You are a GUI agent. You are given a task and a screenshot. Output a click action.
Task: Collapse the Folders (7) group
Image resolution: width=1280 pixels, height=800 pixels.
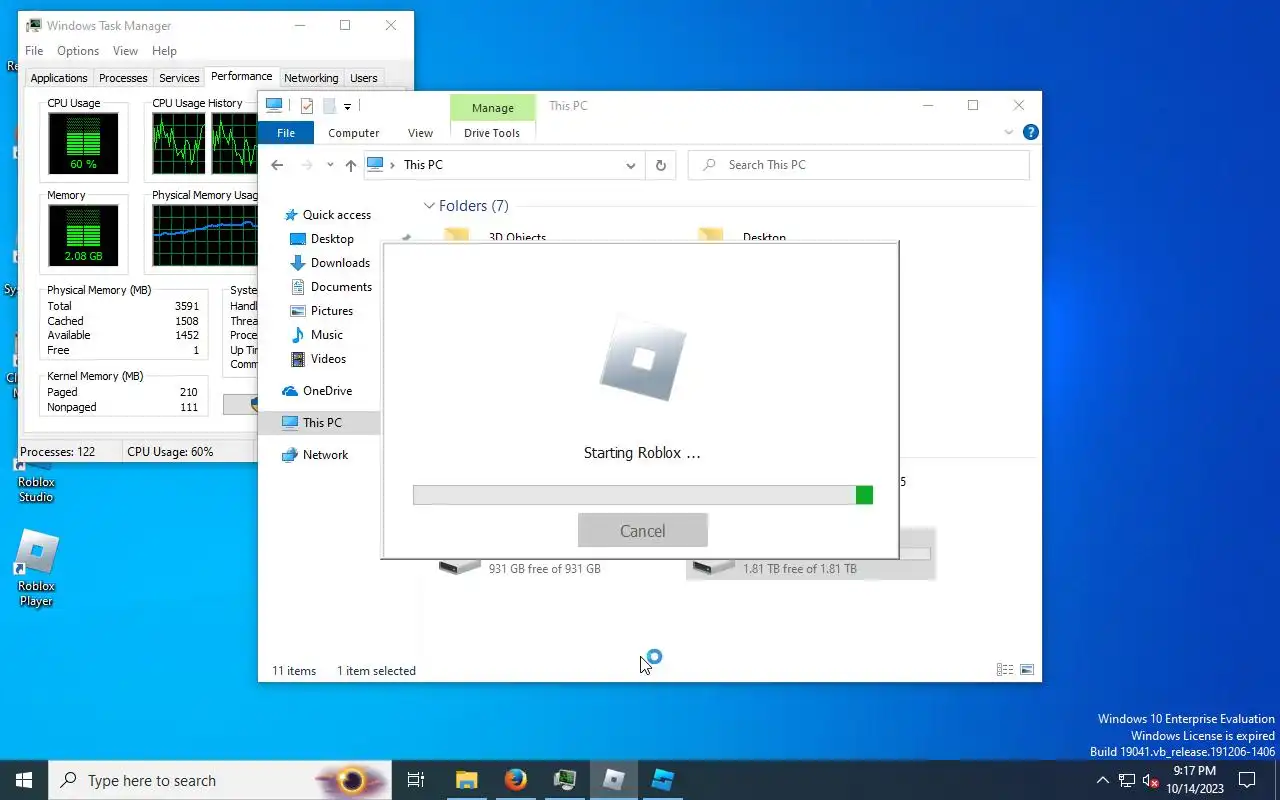tap(429, 206)
